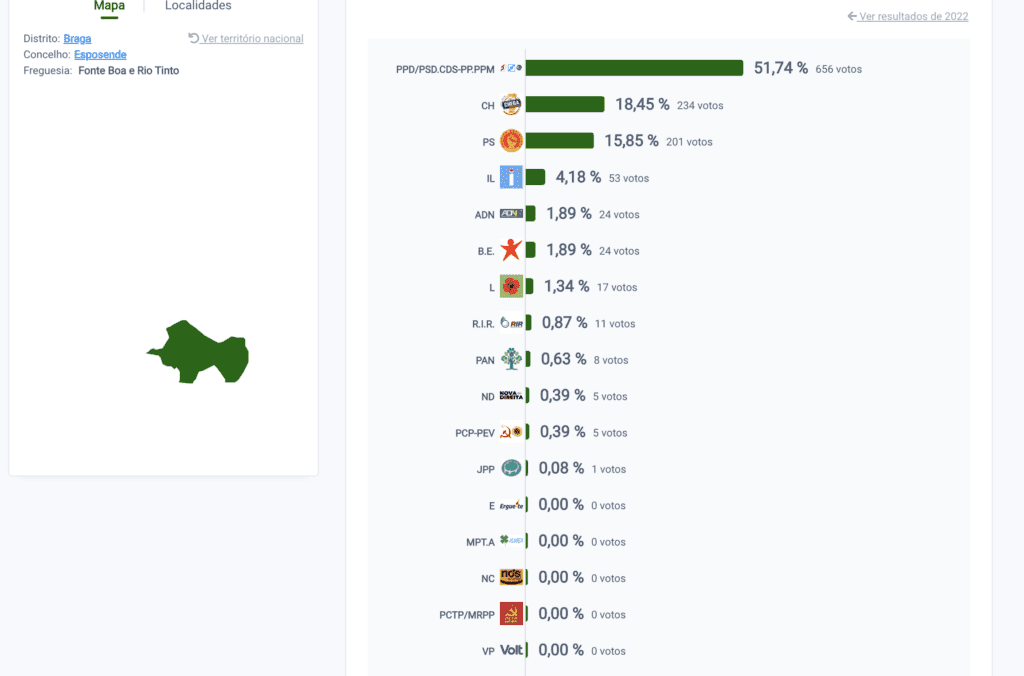This screenshot has height=676, width=1024.
Task: Switch to the Localidades tab
Action: click(x=198, y=6)
